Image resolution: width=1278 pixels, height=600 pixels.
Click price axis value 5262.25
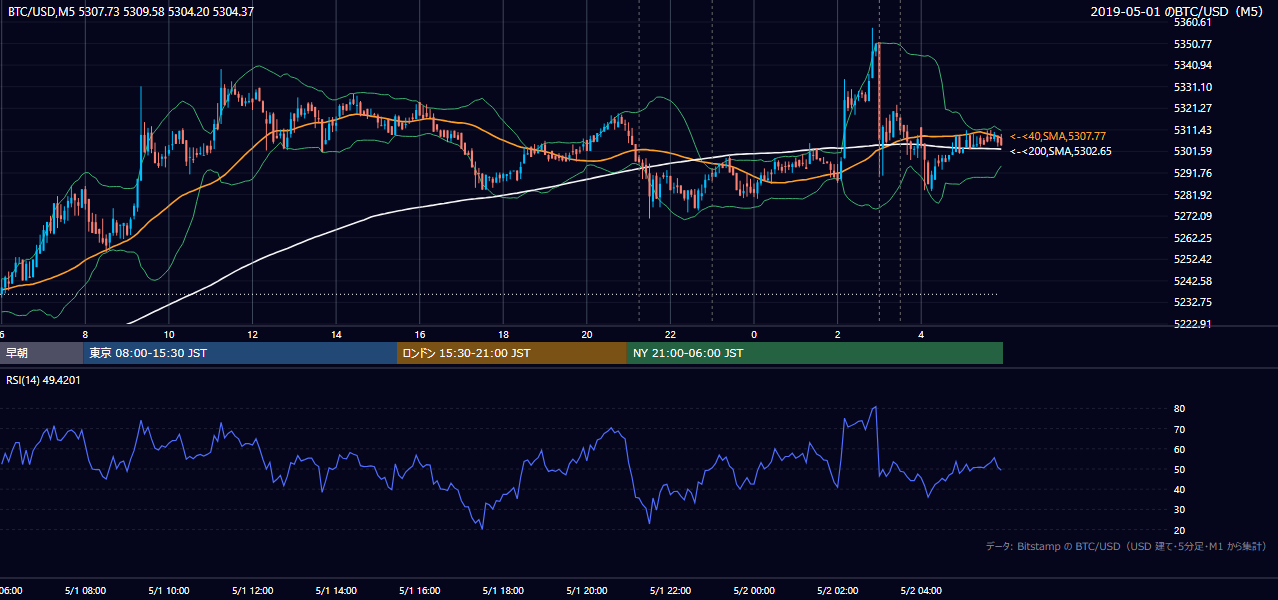tap(1194, 238)
